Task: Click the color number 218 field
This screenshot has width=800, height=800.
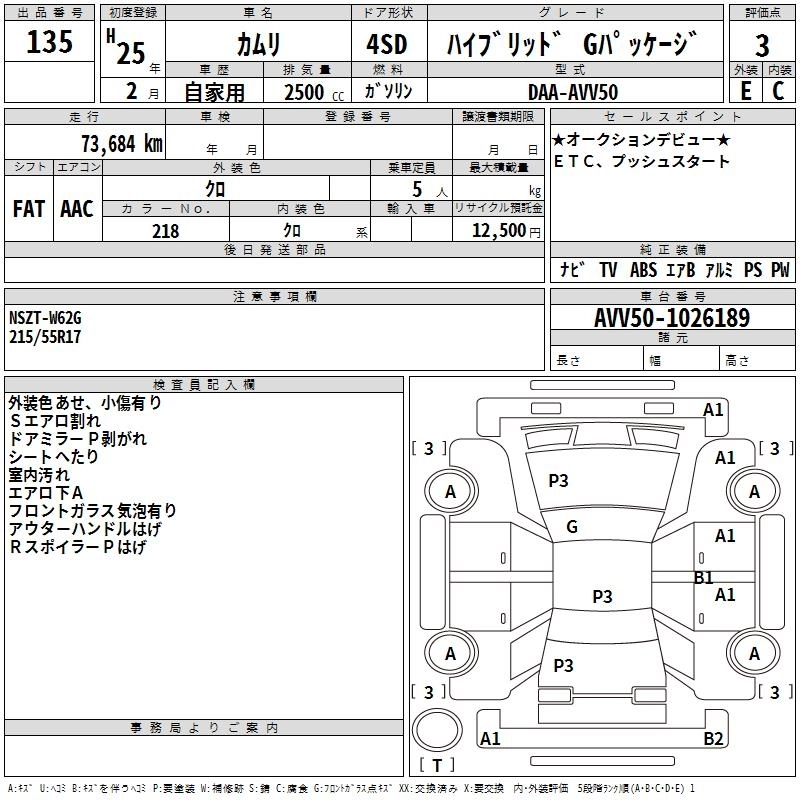Action: coord(166,231)
